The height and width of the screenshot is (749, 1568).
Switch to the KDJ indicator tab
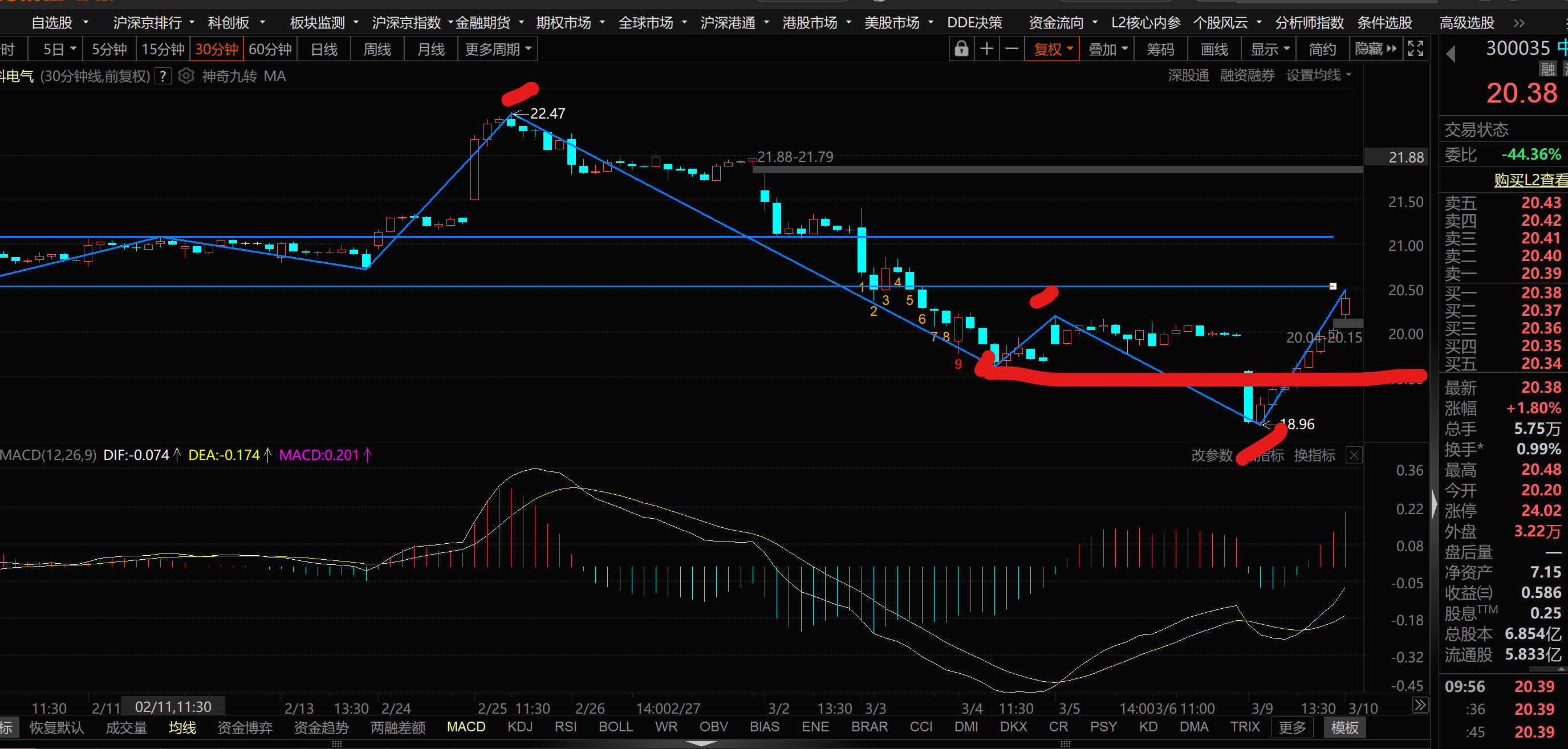[520, 727]
